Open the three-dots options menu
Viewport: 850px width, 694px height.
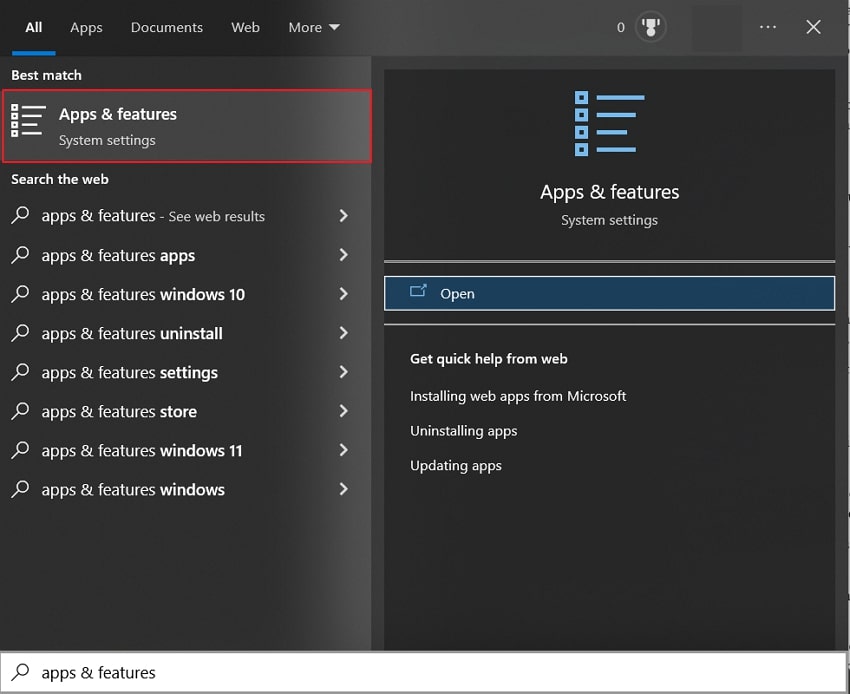click(x=768, y=27)
